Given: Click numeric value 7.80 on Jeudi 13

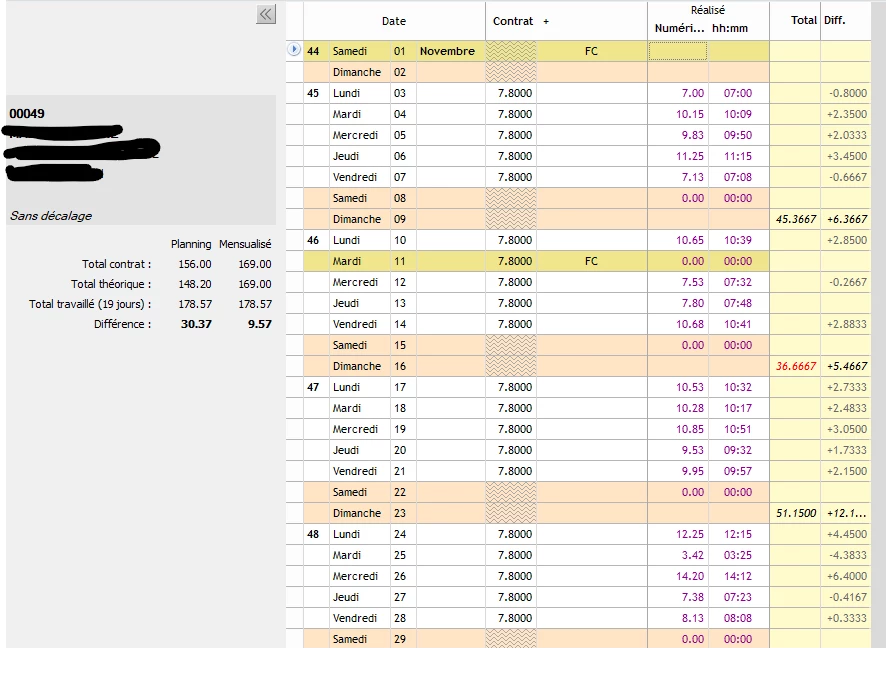Looking at the screenshot, I should click(693, 303).
